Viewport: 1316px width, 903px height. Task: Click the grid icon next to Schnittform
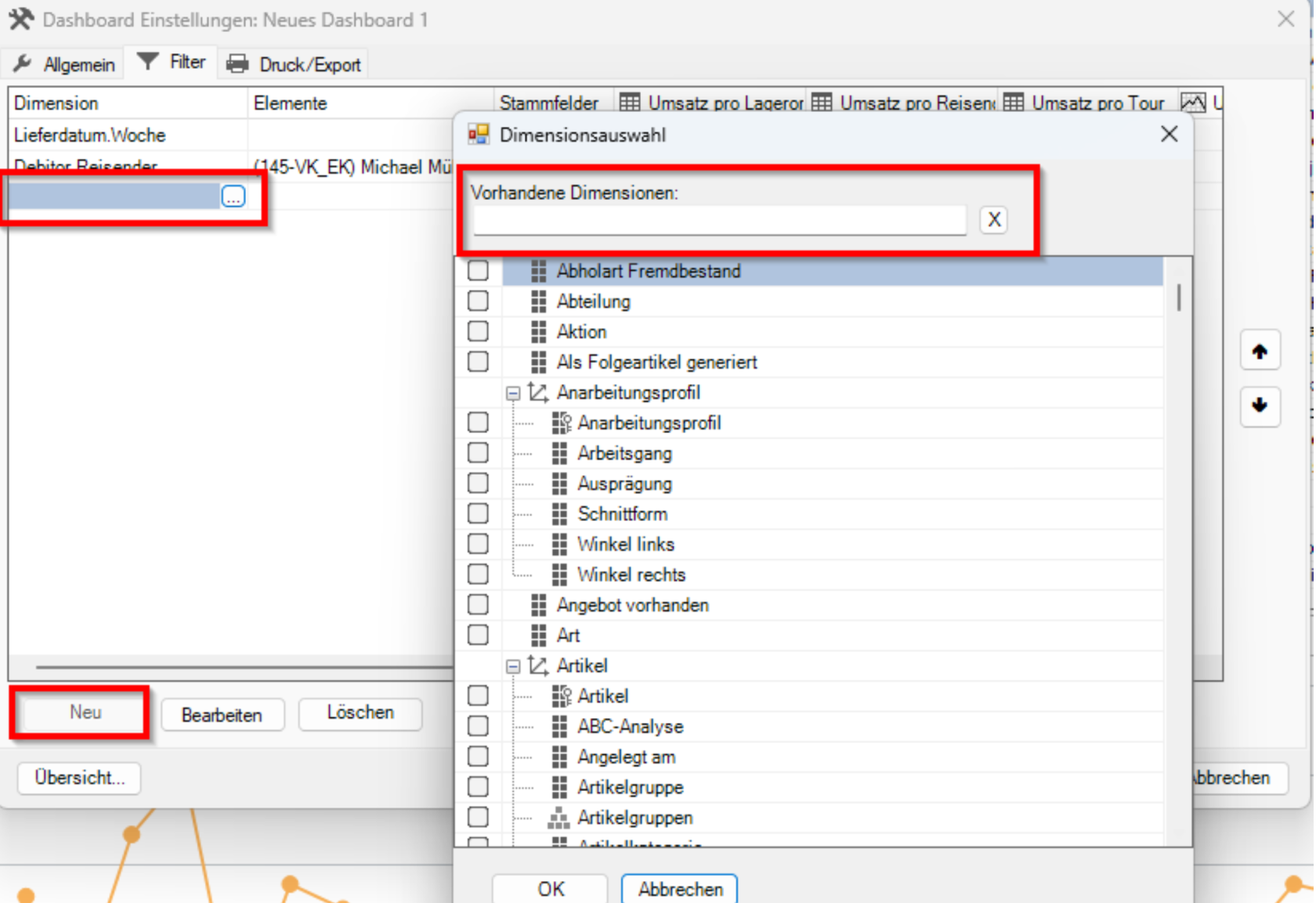coord(559,514)
